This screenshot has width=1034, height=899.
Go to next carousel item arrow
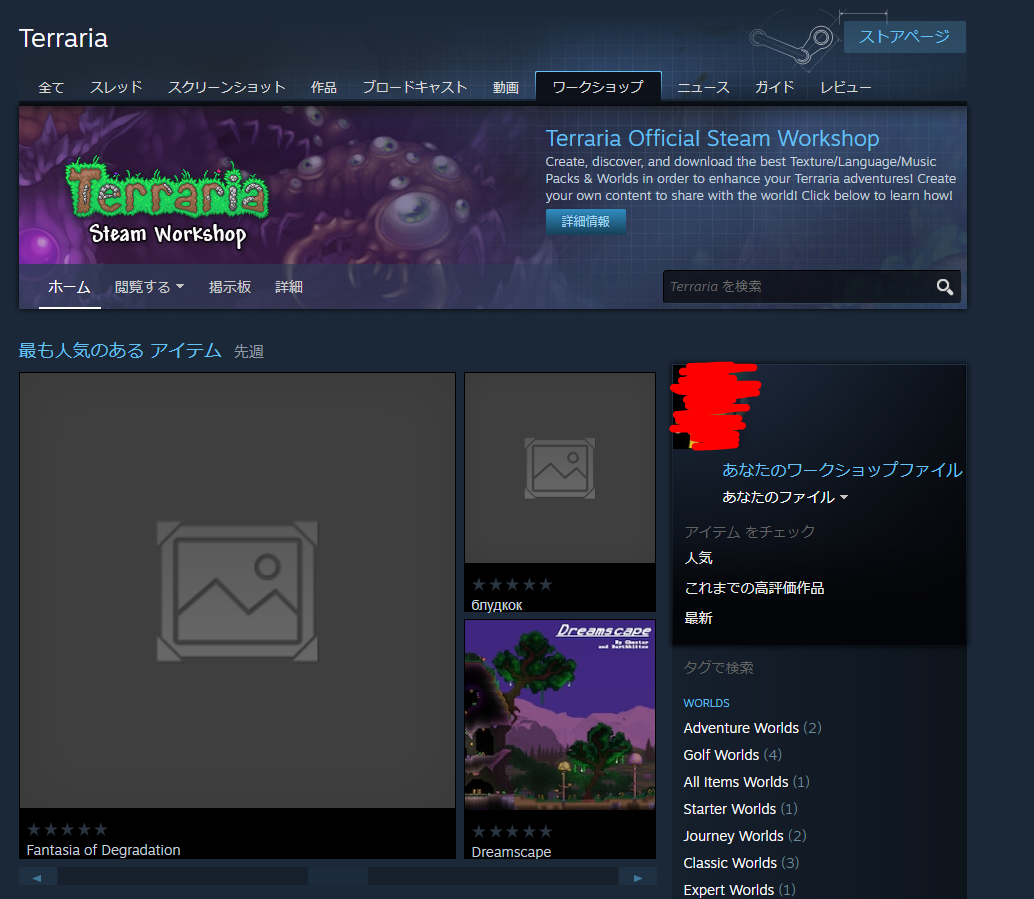[x=637, y=877]
